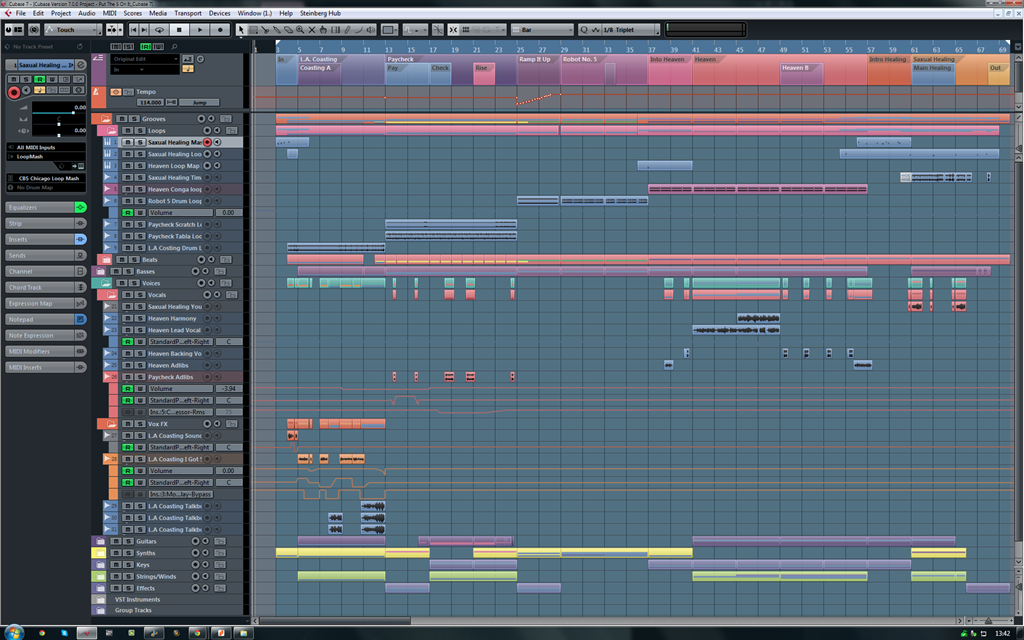Open the Bar grid type dropdown
Viewport: 1024px width, 640px height.
(x=542, y=29)
